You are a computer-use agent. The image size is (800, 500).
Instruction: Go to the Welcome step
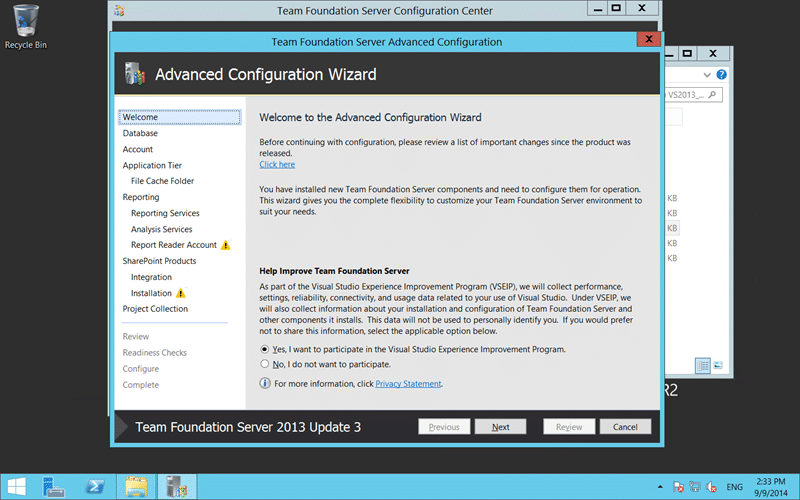180,117
